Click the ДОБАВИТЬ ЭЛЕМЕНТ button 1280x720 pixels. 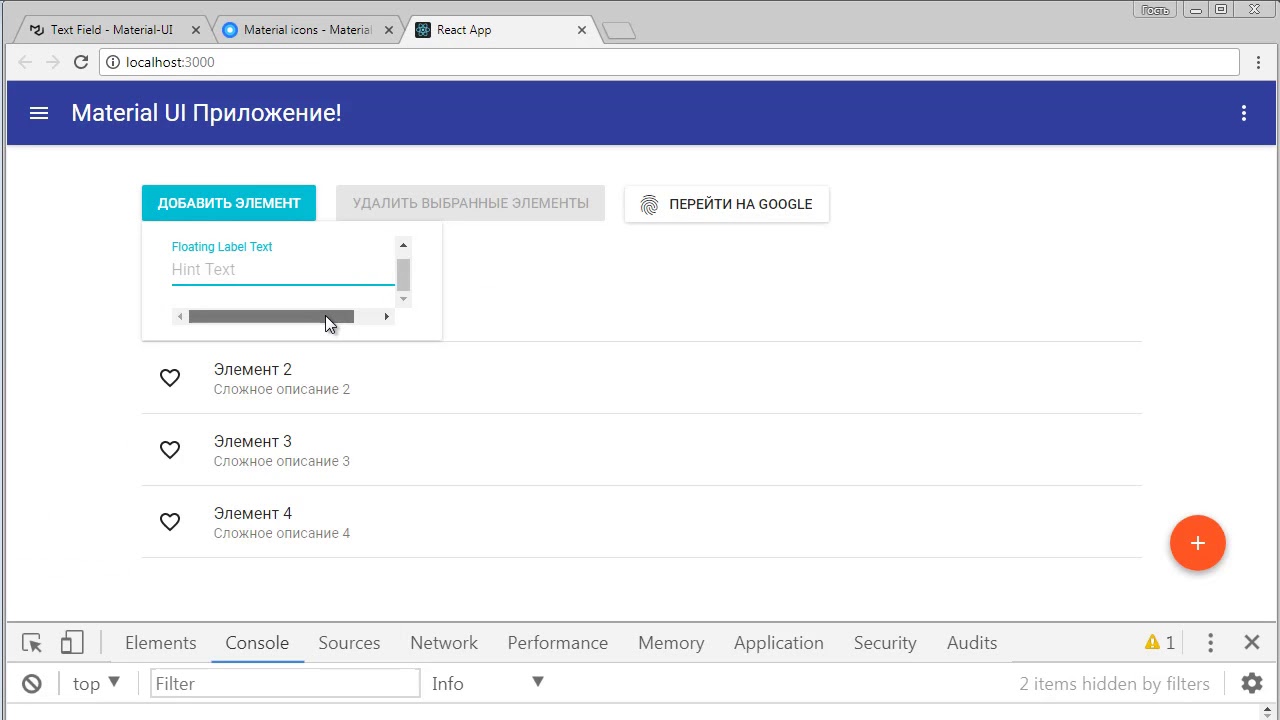[x=229, y=203]
